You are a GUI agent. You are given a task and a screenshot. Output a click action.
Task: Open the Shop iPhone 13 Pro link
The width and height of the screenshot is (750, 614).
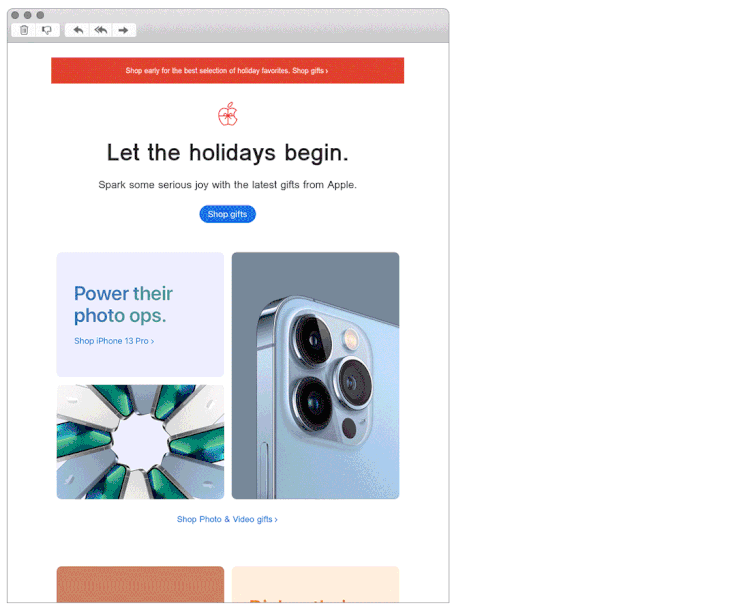point(114,341)
